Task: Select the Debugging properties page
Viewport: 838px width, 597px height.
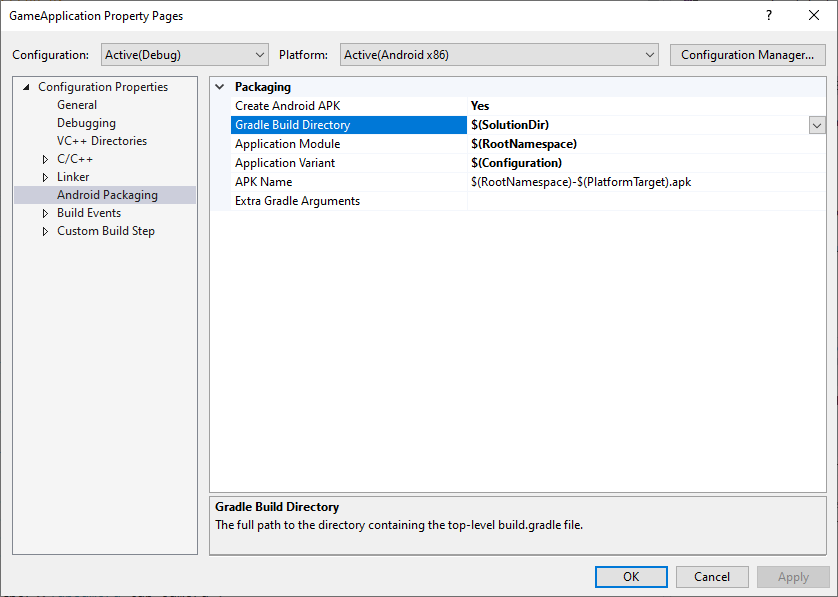Action: (x=86, y=123)
